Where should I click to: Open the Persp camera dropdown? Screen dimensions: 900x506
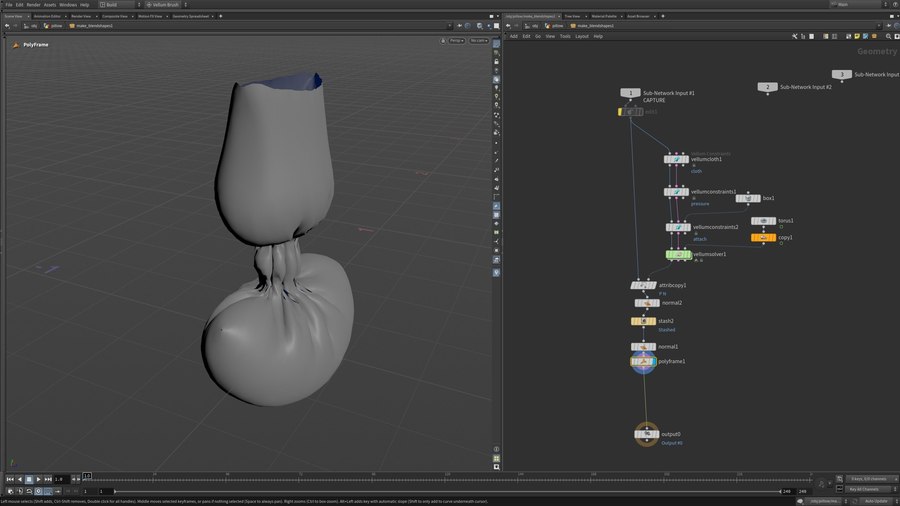455,41
